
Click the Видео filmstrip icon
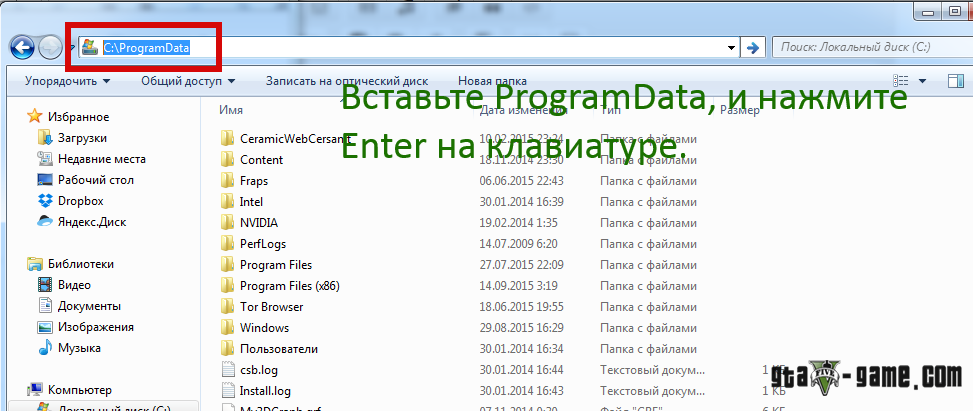tap(45, 285)
